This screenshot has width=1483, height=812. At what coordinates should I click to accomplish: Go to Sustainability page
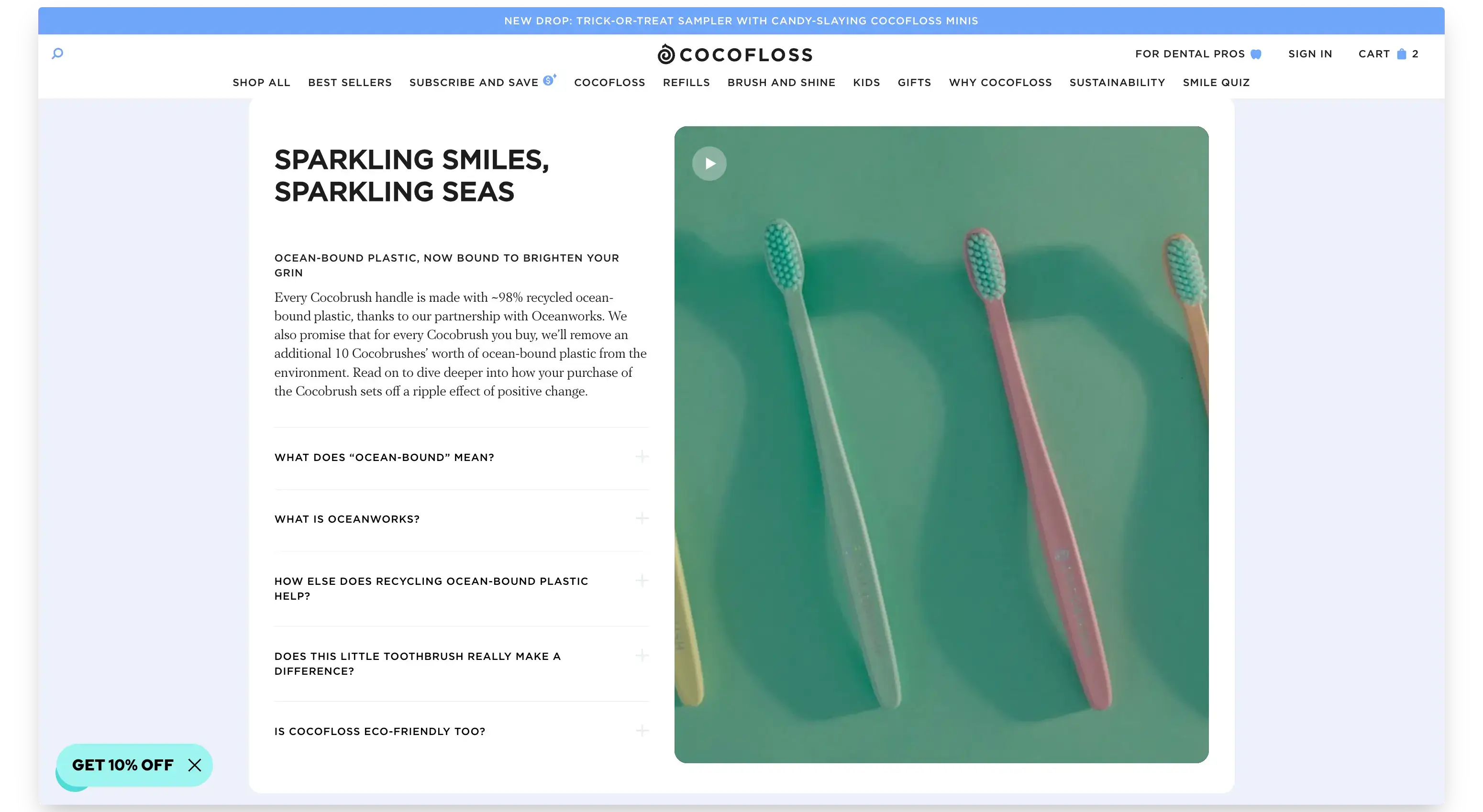coord(1117,82)
